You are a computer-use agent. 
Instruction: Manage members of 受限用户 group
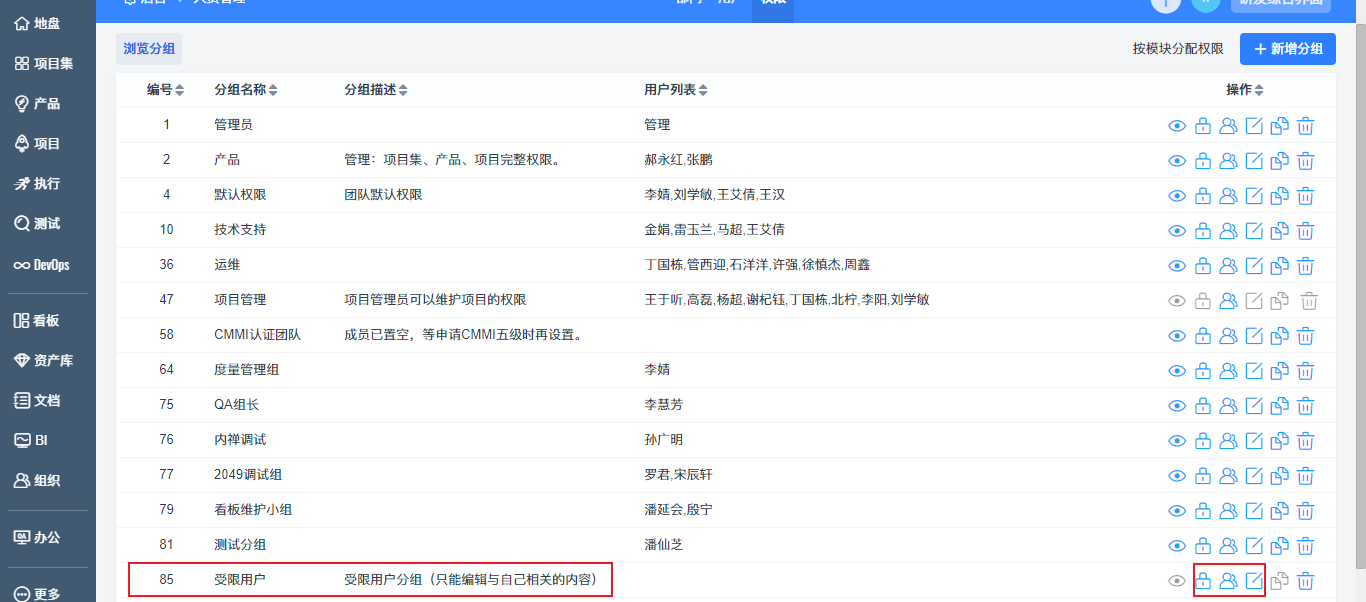click(1229, 581)
